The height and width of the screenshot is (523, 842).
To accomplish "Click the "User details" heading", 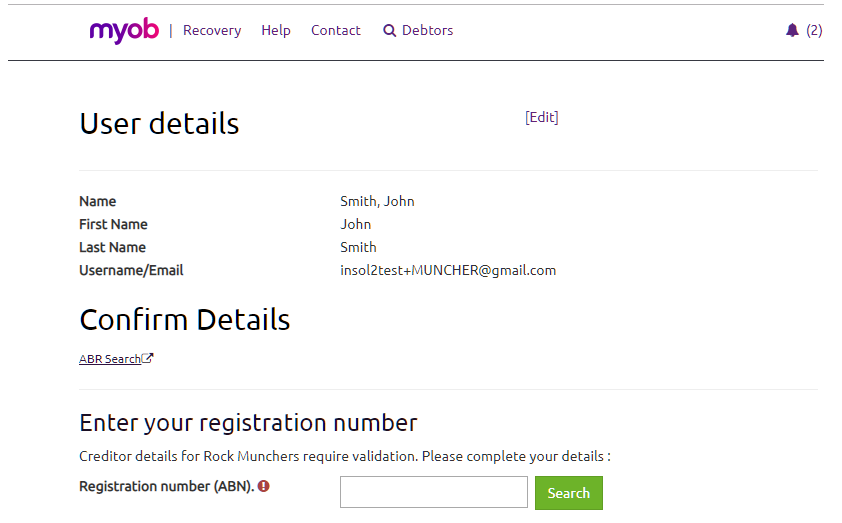I will pos(159,123).
